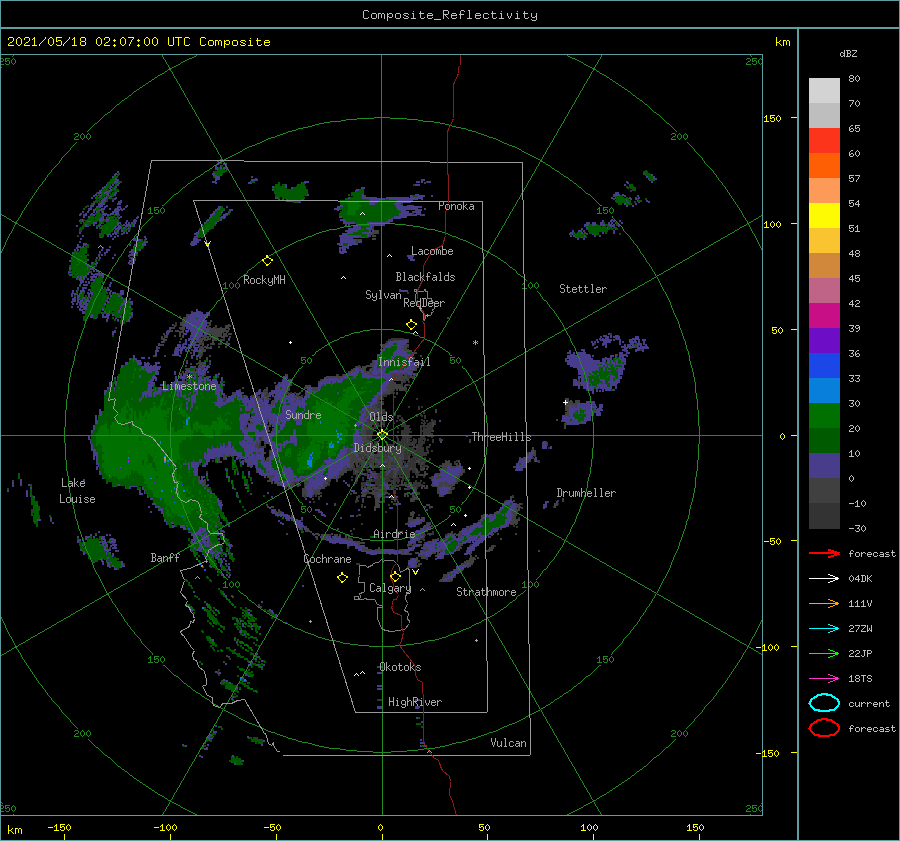This screenshot has width=900, height=841.
Task: Click the 18TS legend label
Action: click(860, 678)
